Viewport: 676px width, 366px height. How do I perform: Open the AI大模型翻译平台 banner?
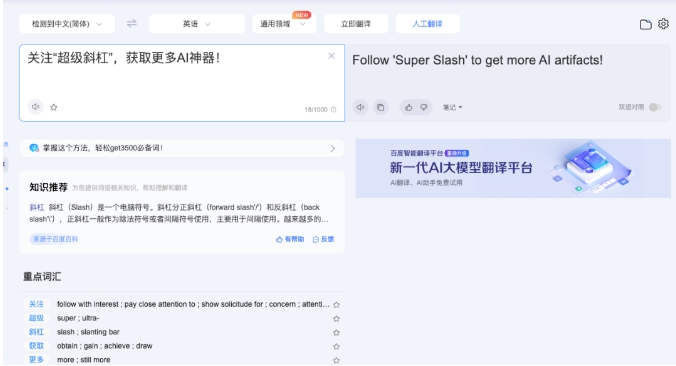(513, 168)
